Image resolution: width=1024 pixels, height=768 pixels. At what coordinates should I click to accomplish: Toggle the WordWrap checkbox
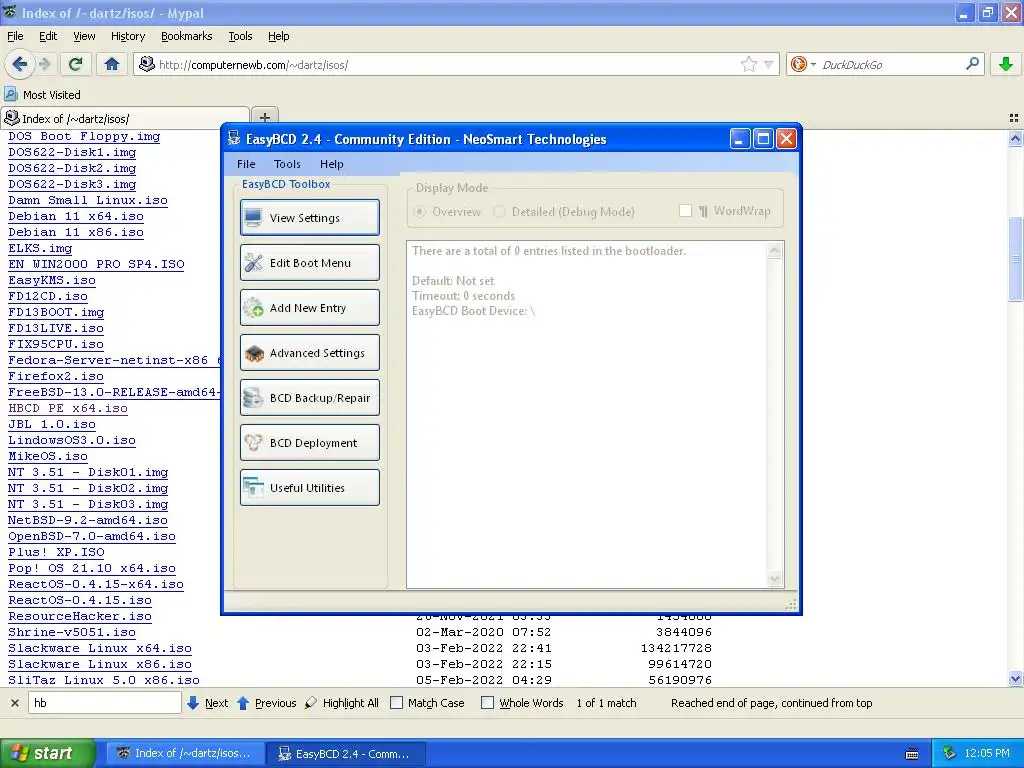click(685, 210)
